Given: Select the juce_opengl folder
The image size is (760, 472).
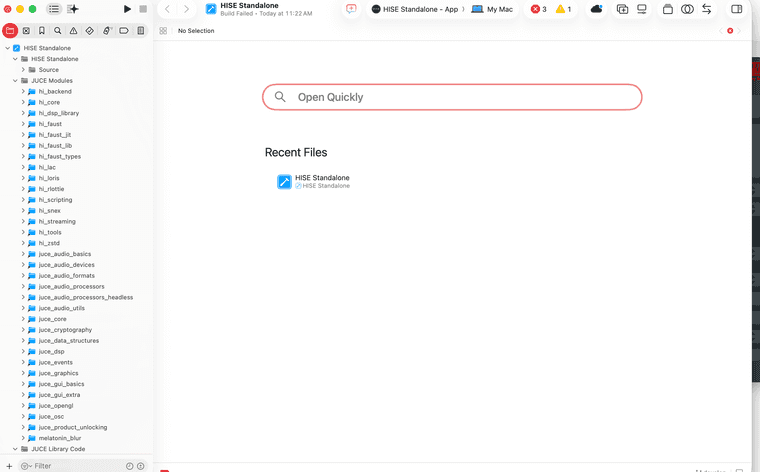Looking at the screenshot, I should (x=56, y=406).
